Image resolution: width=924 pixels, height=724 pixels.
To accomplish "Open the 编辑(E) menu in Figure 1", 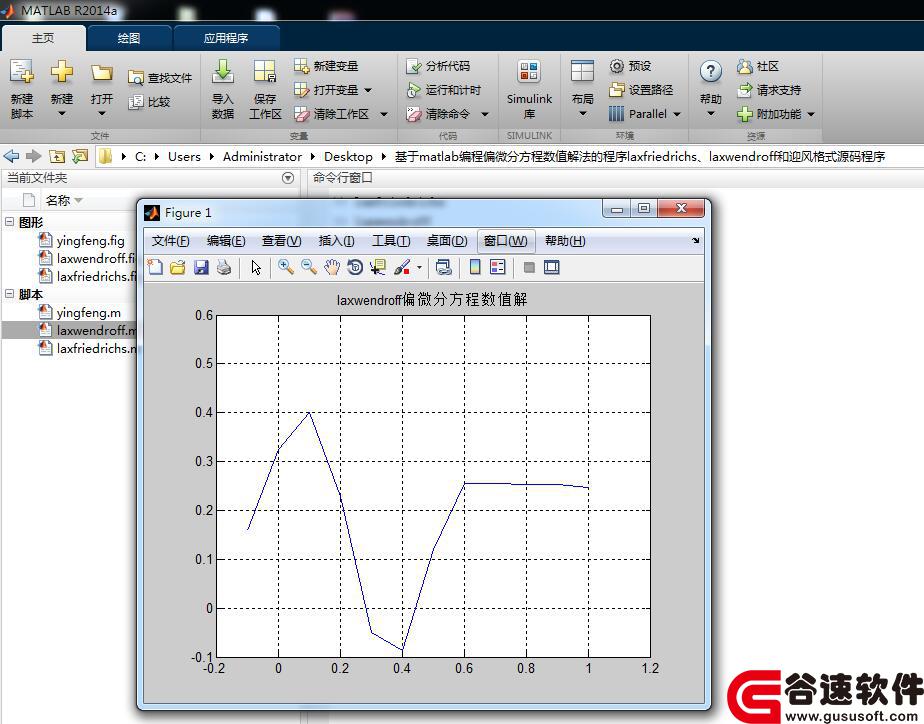I will pos(226,241).
